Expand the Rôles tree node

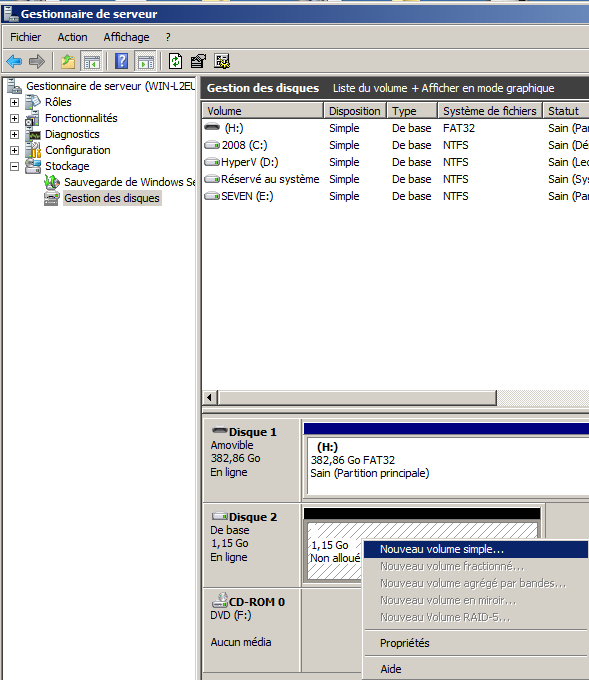[x=14, y=102]
